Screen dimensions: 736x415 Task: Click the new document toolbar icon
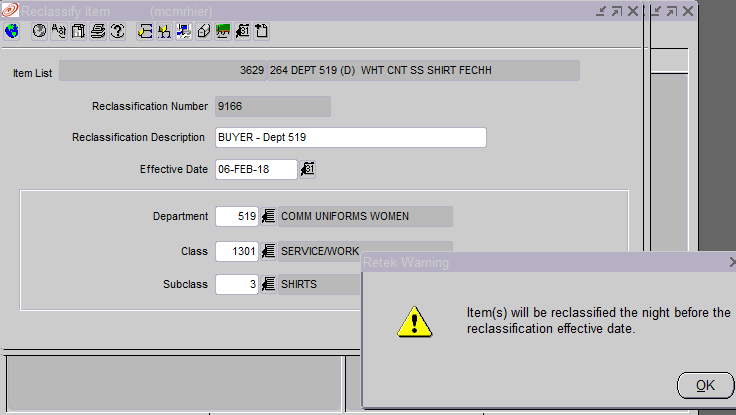[x=262, y=31]
